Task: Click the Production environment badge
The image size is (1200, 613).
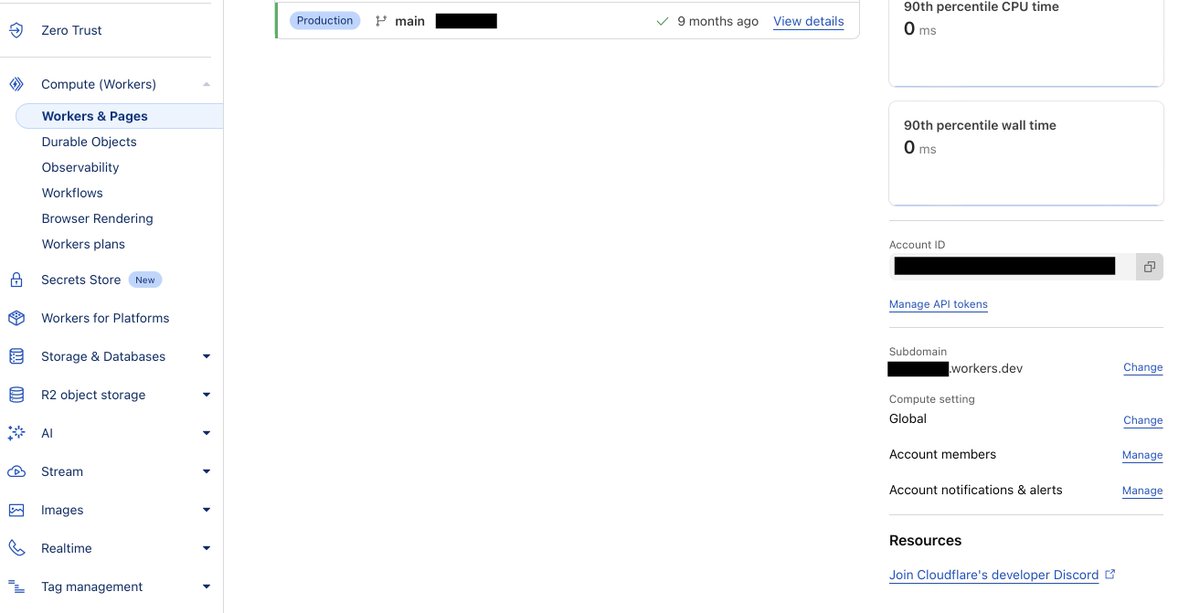Action: tap(325, 20)
